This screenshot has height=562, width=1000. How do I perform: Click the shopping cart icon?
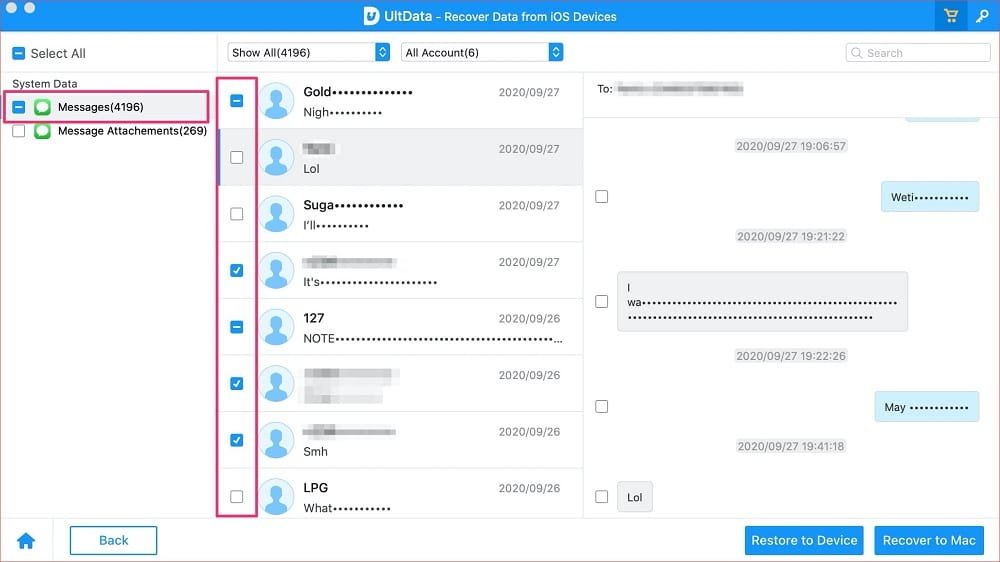(950, 16)
